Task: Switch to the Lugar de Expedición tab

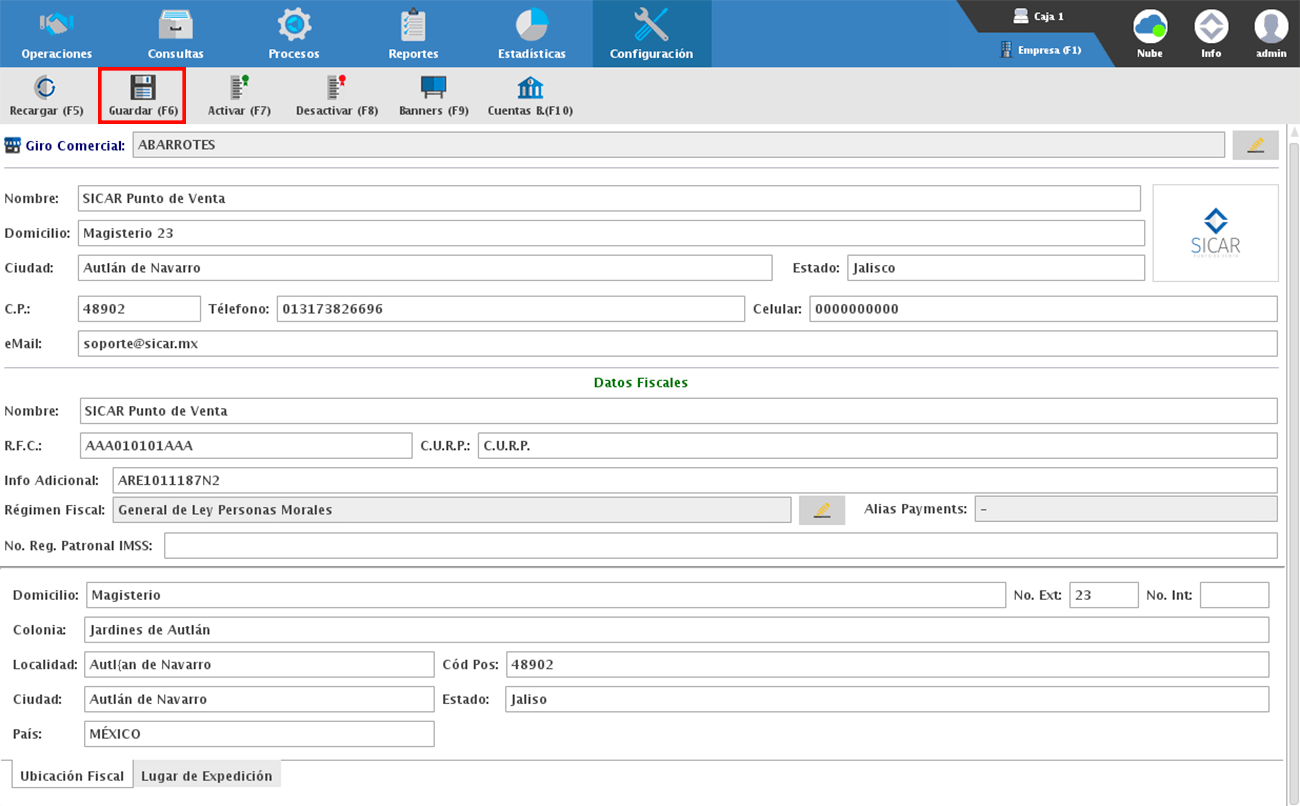Action: (x=207, y=776)
